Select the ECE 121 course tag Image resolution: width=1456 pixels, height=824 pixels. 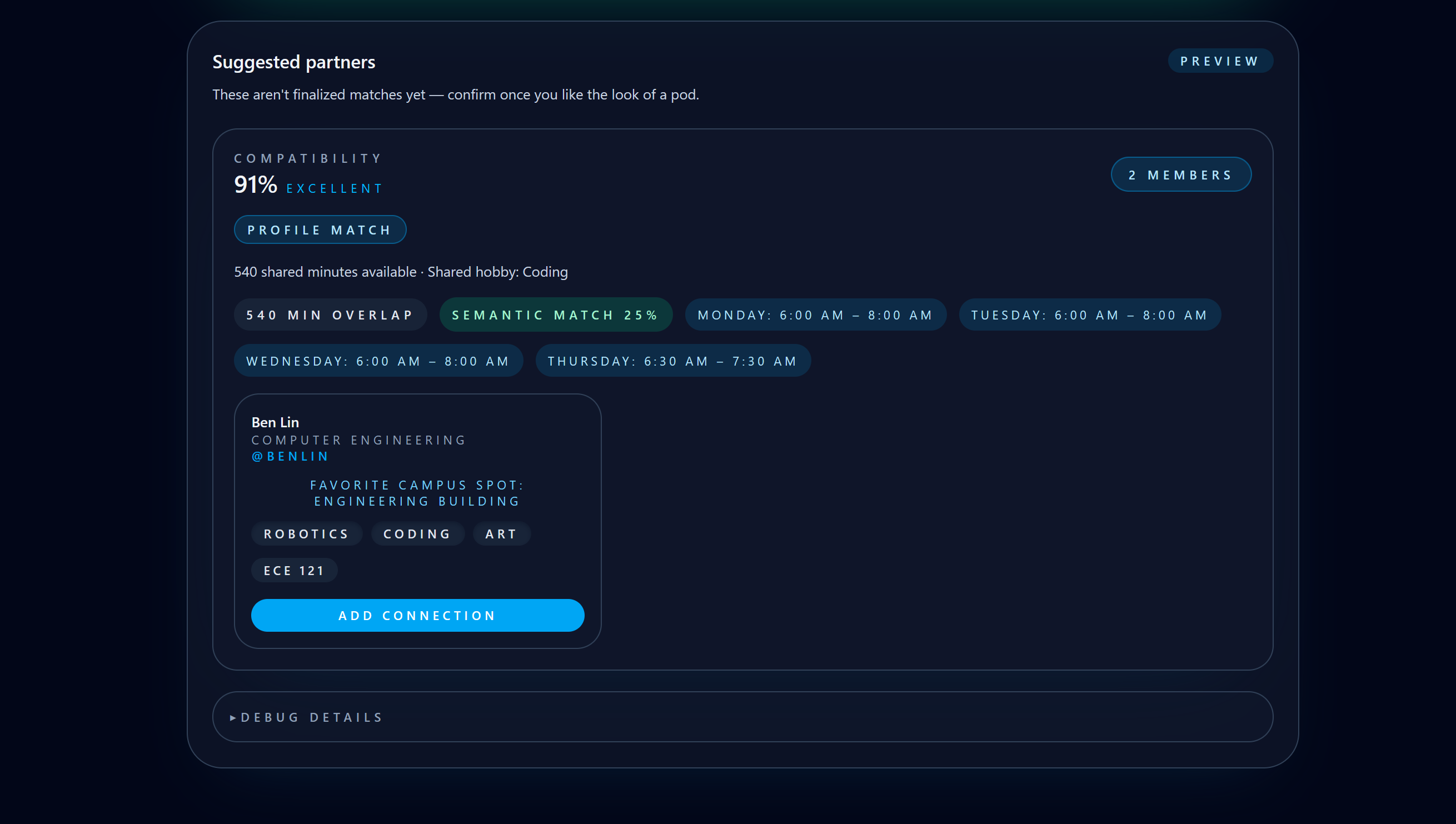293,571
